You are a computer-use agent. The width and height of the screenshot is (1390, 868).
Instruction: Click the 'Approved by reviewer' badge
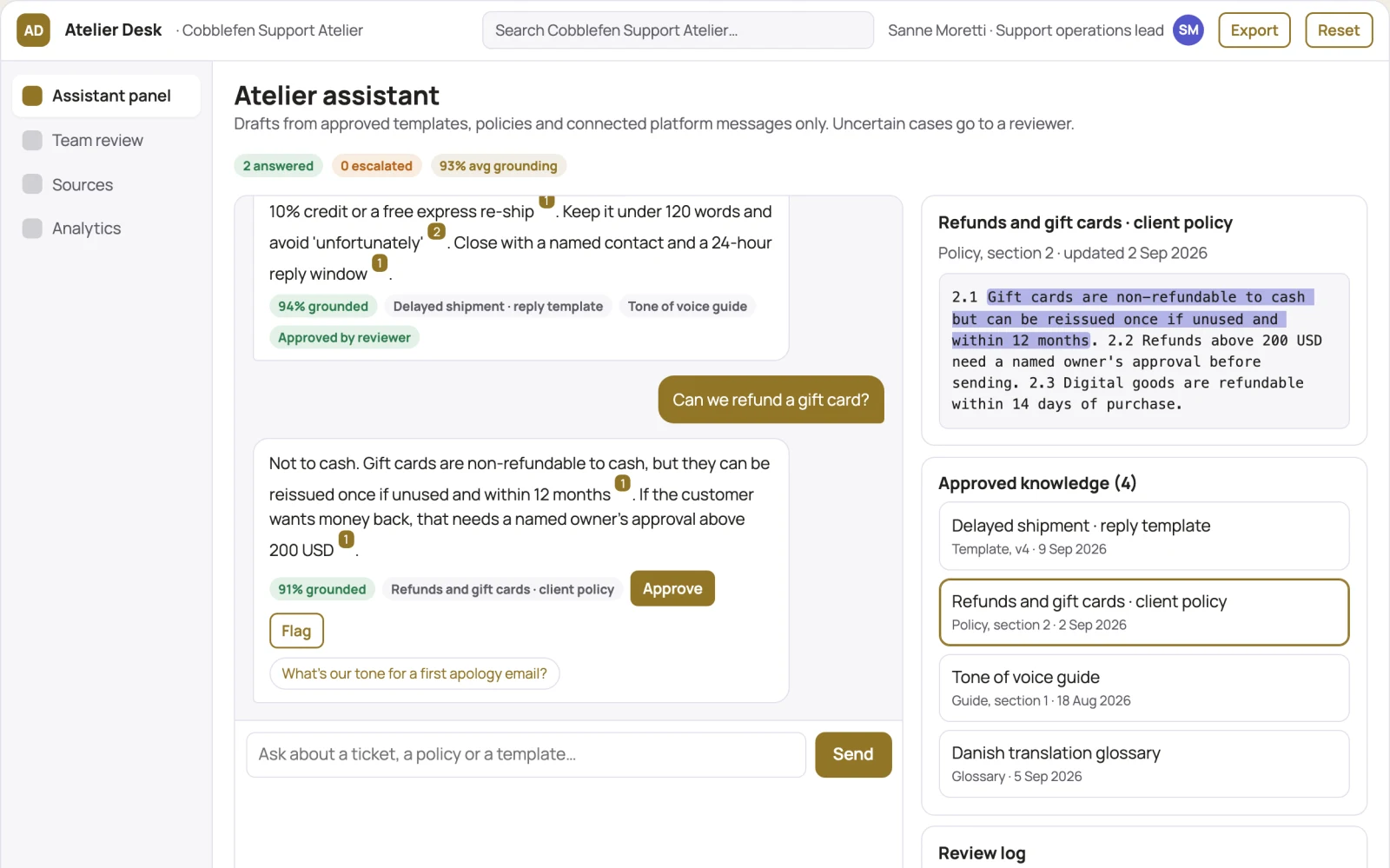(x=344, y=337)
